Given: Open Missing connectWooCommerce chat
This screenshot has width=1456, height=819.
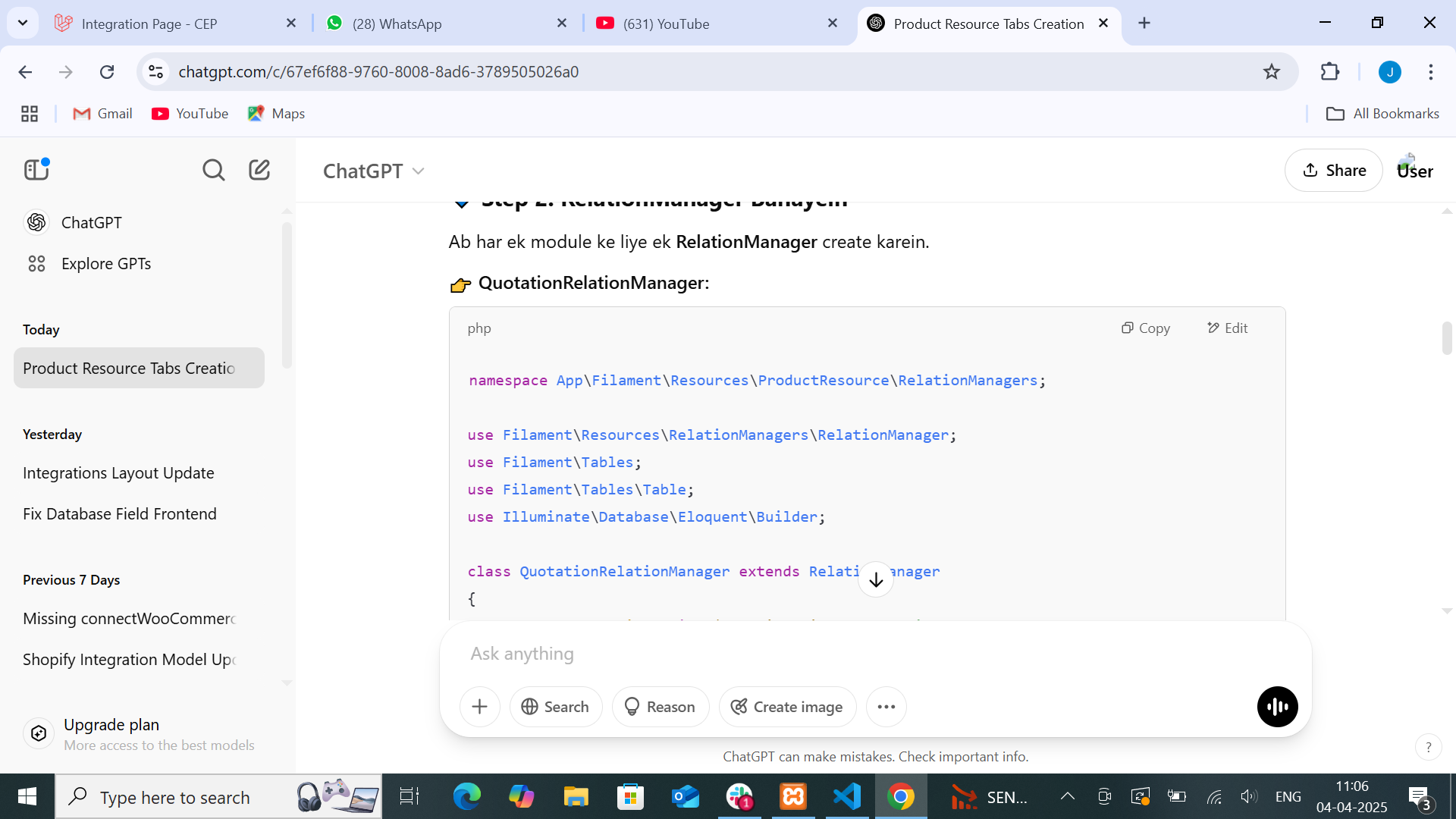Looking at the screenshot, I should click(x=140, y=618).
